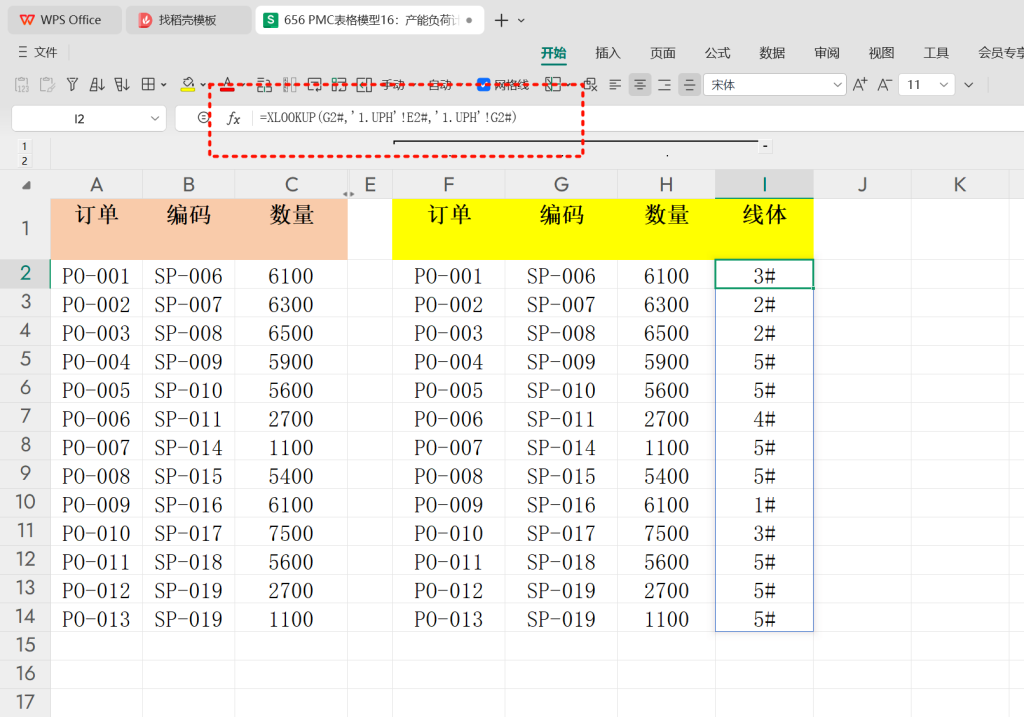Click the yellow 线体 header cell
1024x717 pixels.
764,229
